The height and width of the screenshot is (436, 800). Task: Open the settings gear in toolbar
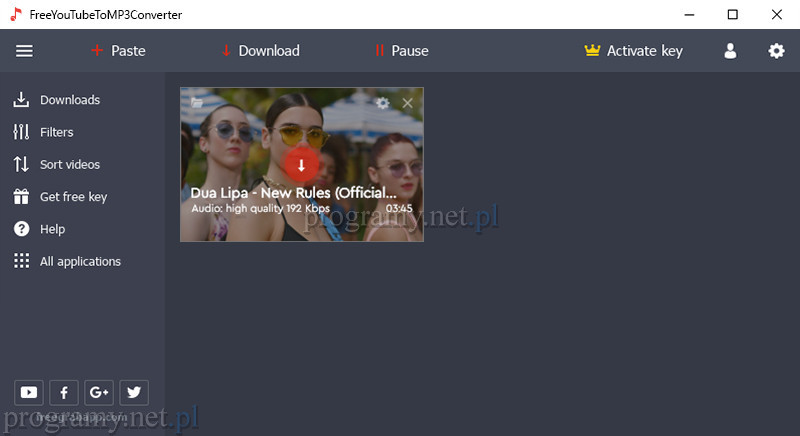[x=776, y=51]
